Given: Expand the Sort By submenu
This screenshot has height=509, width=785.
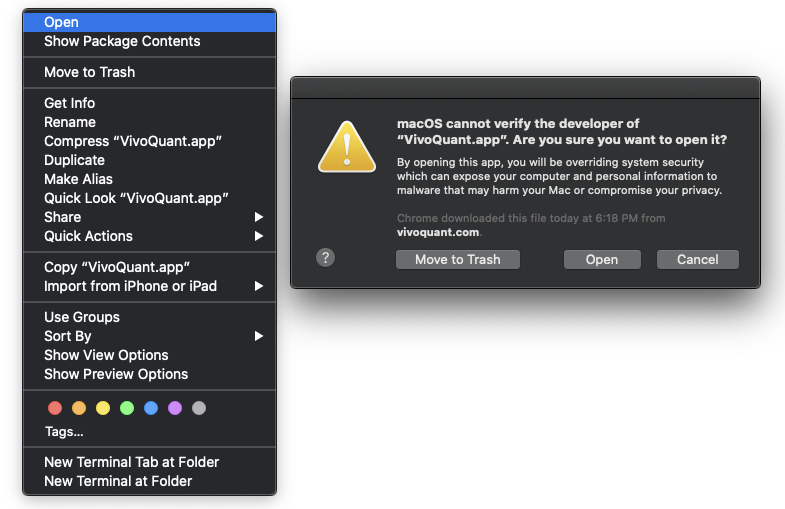Looking at the screenshot, I should 150,336.
